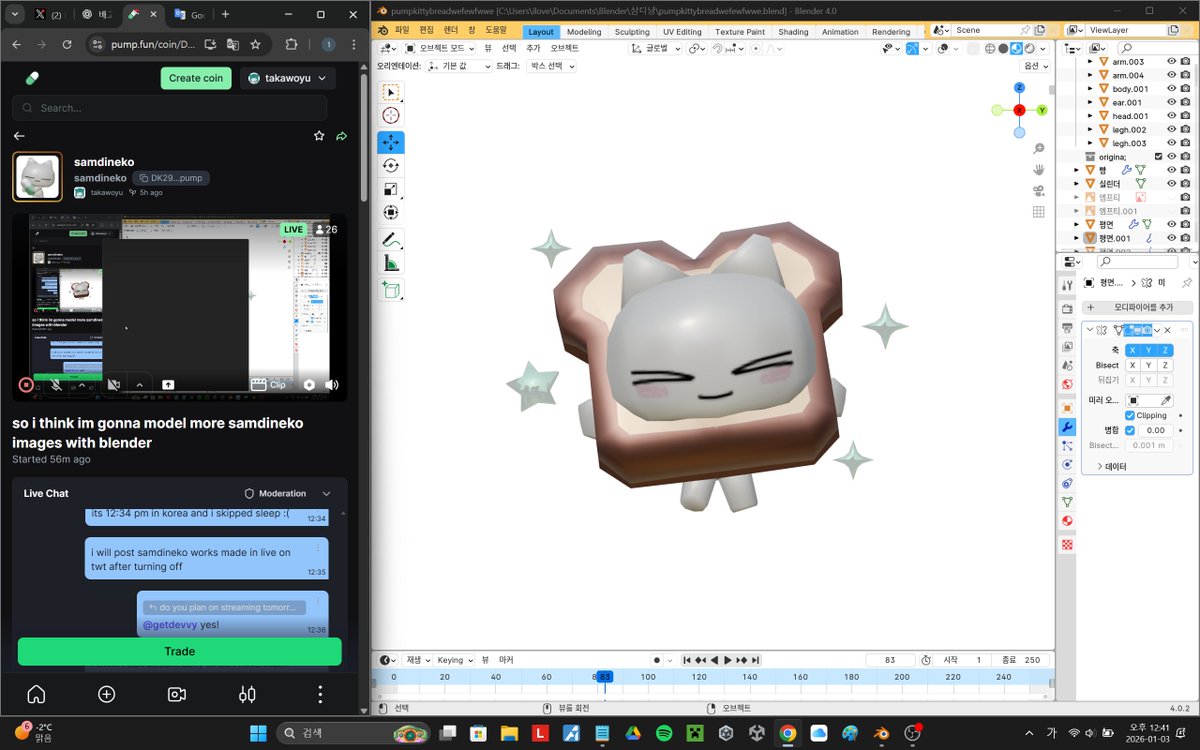This screenshot has width=1200, height=750.
Task: Open the Moderation button in chat
Action: coord(276,493)
